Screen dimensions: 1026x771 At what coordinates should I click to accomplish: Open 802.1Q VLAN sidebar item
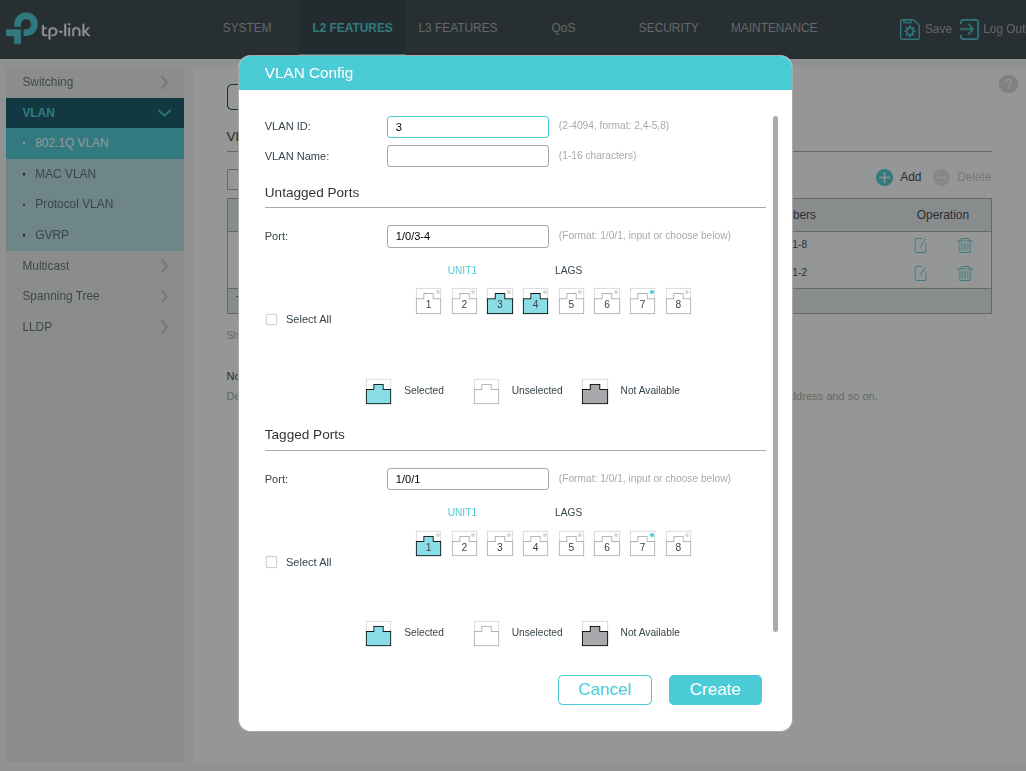(95, 143)
